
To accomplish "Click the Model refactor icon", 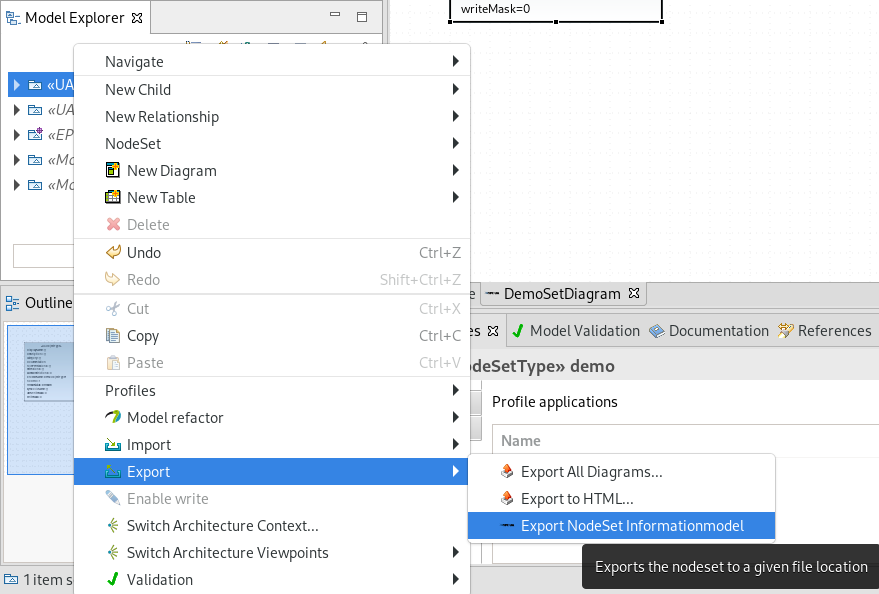I will click(x=113, y=418).
